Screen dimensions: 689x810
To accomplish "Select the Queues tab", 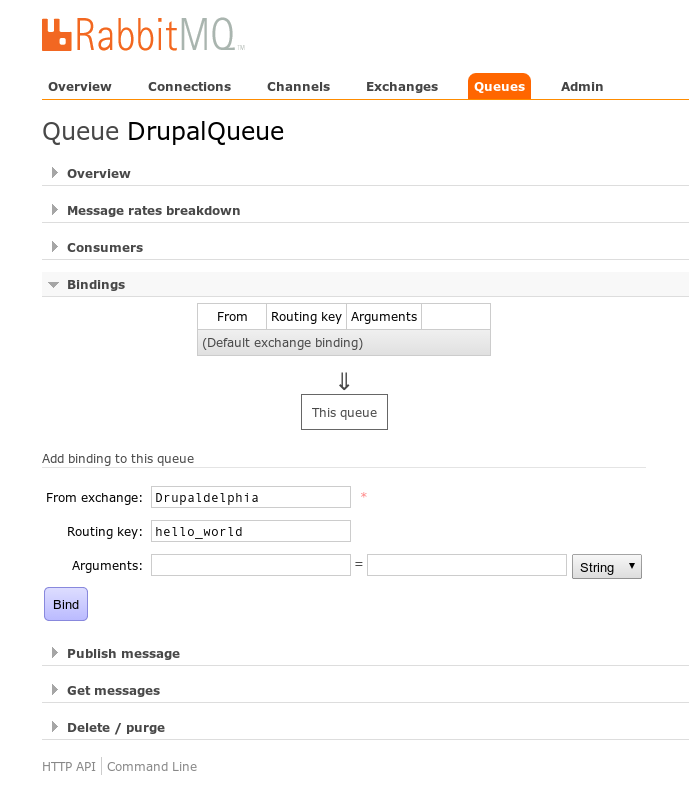I will pos(499,86).
